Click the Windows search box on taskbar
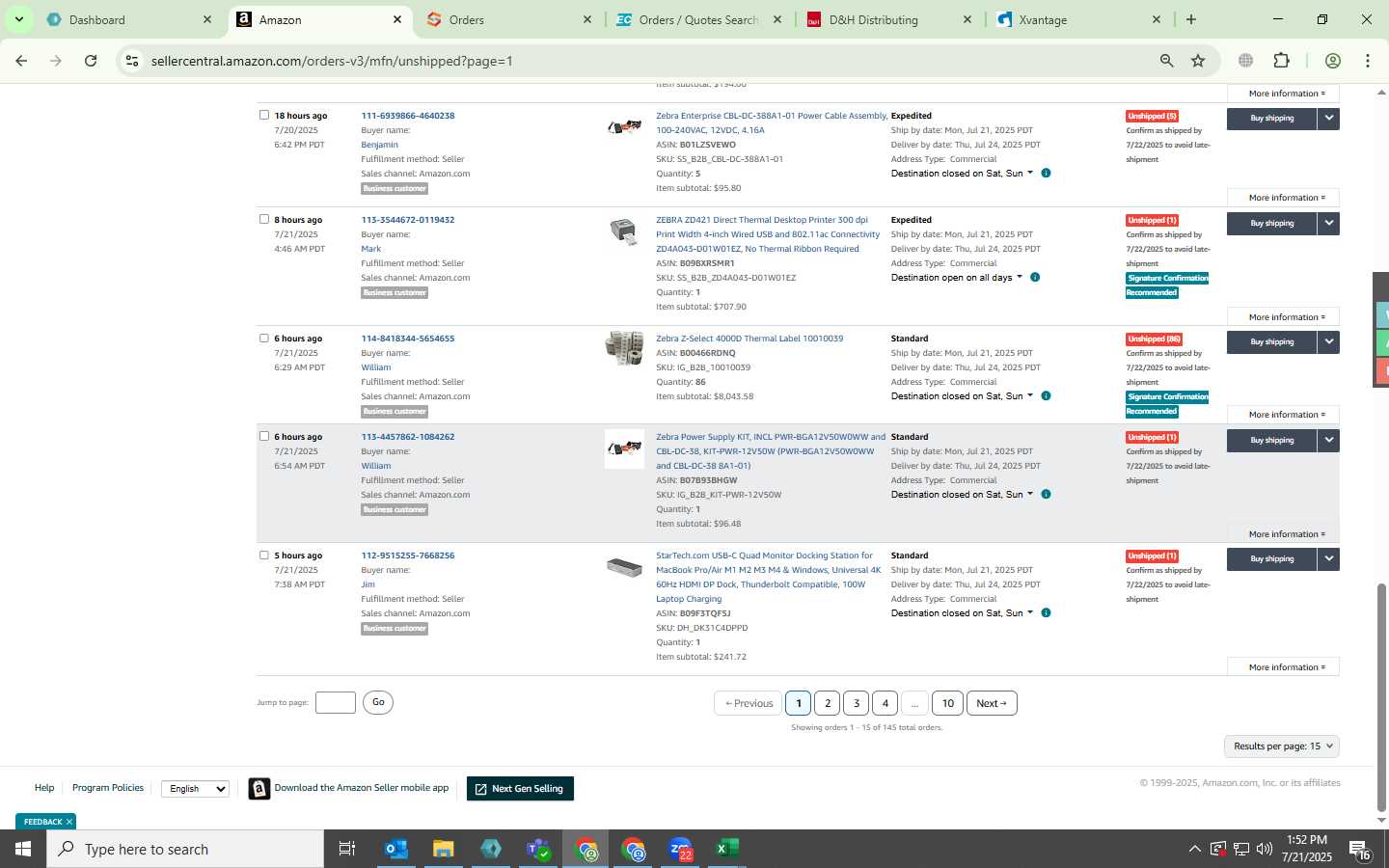 [185, 849]
